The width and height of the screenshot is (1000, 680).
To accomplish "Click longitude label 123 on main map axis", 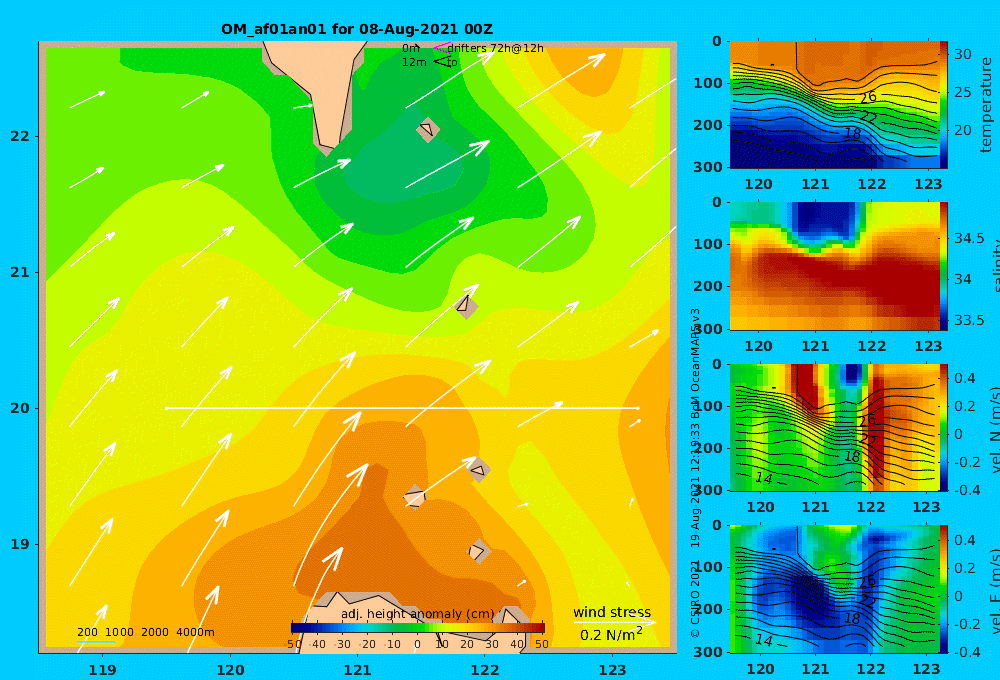I will tap(613, 670).
